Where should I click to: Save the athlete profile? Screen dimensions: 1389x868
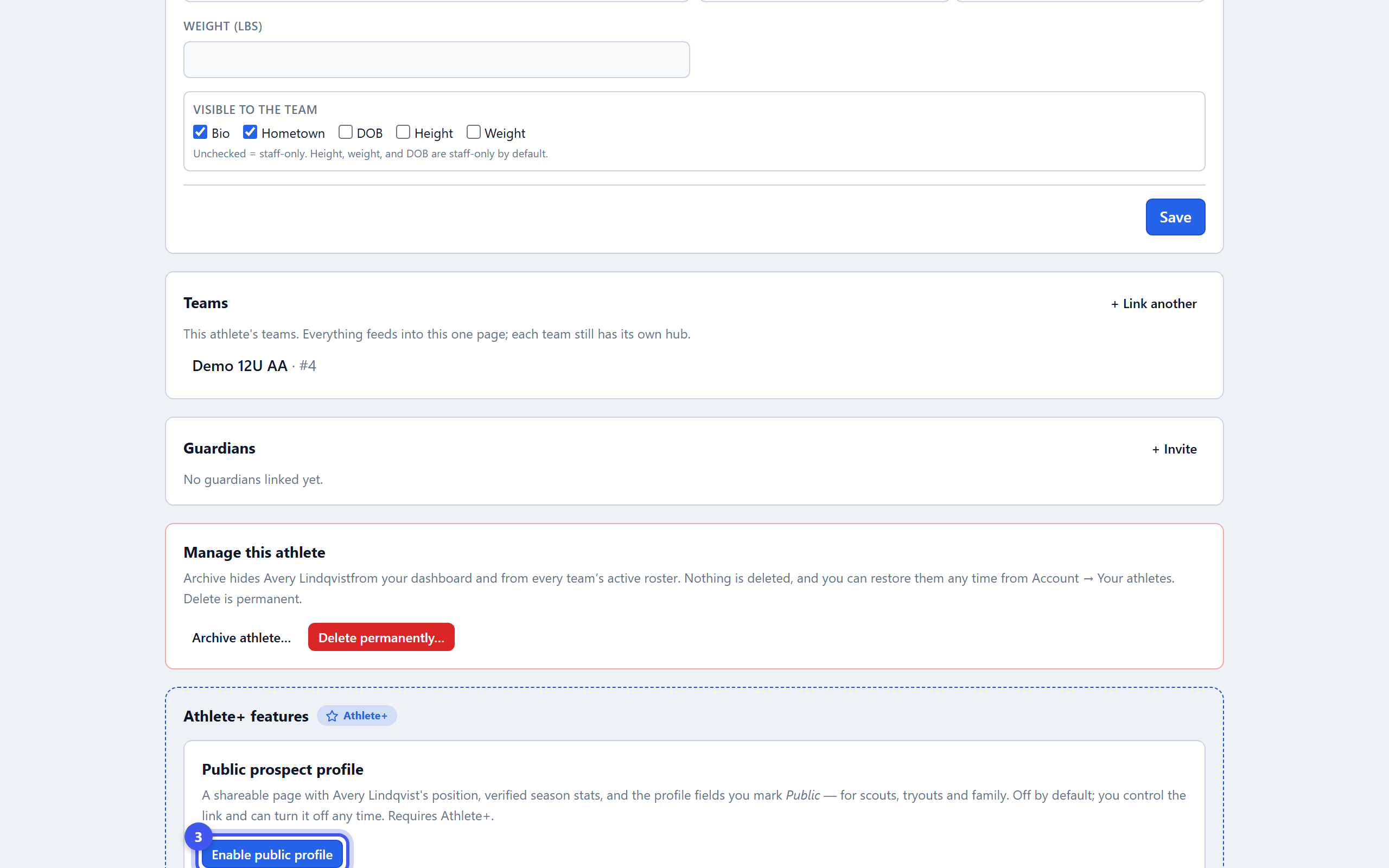pos(1175,217)
